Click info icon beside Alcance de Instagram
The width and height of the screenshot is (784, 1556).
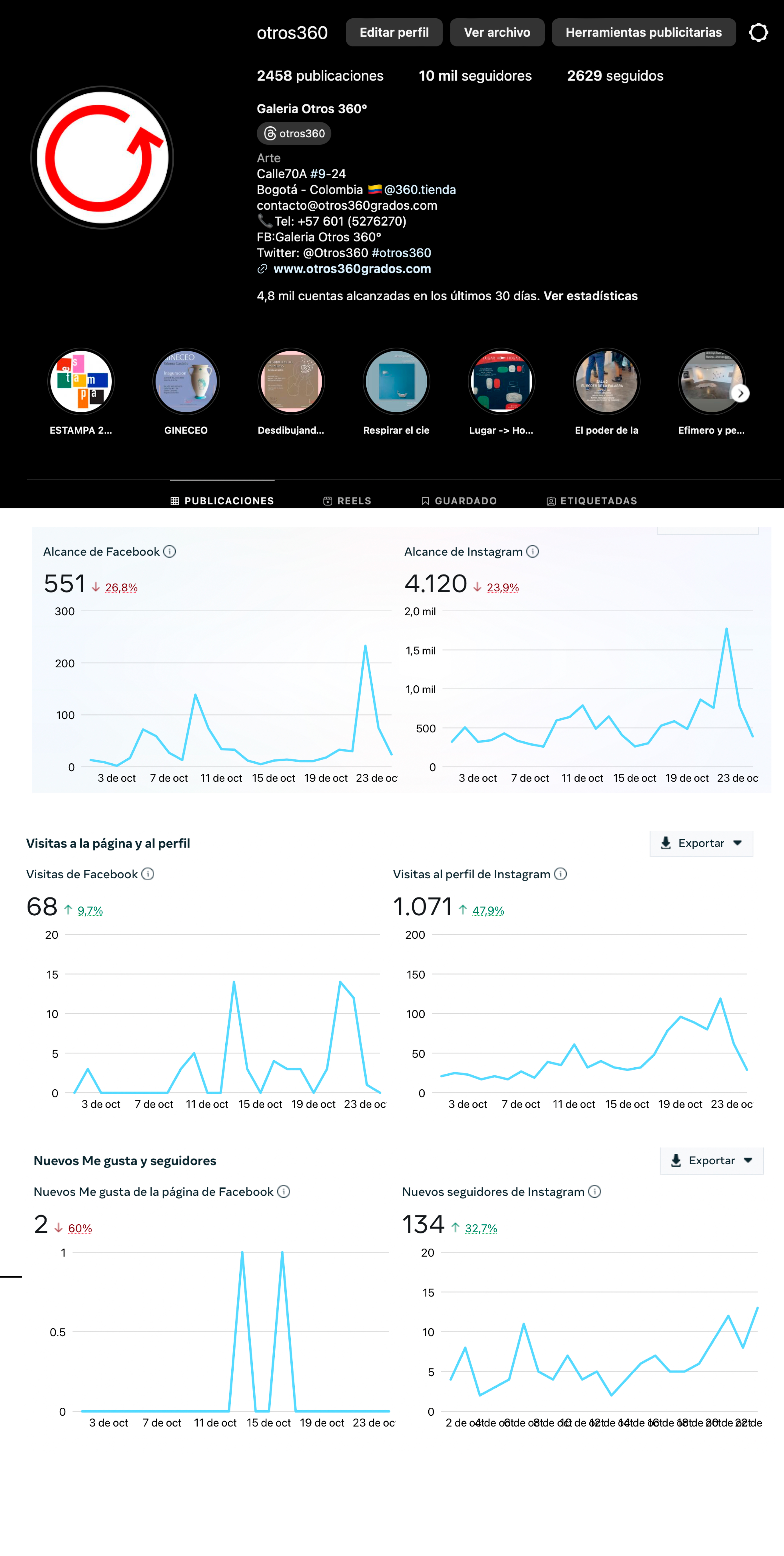click(x=532, y=551)
